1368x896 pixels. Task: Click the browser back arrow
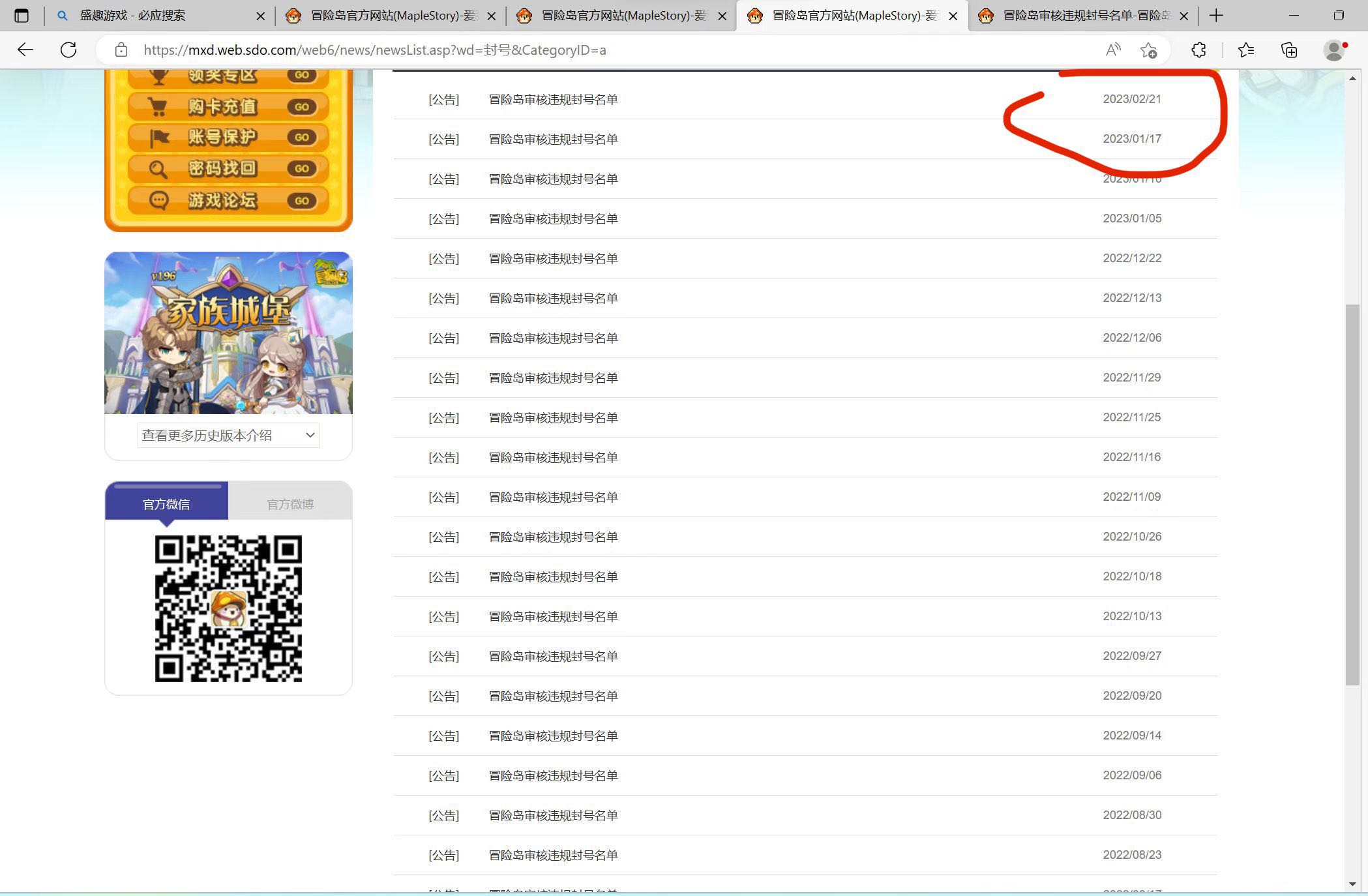pyautogui.click(x=25, y=50)
